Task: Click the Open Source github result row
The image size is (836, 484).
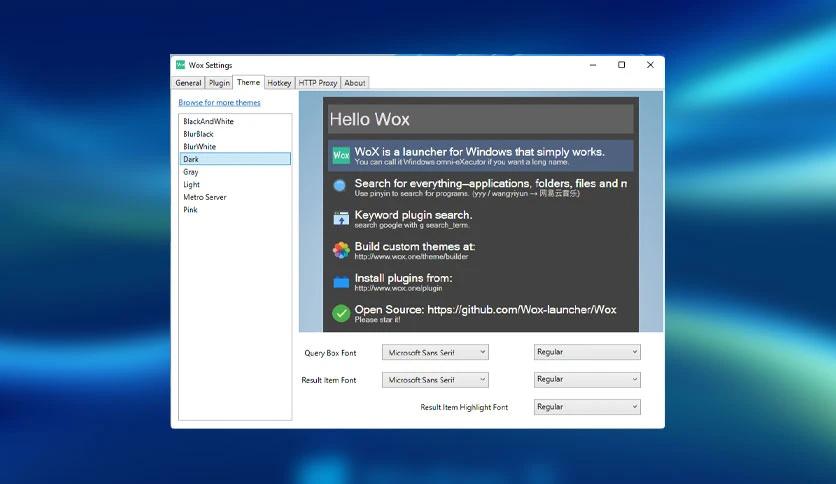Action: [480, 313]
